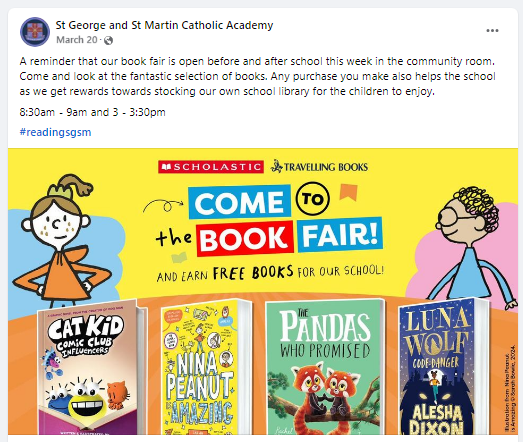Click the Scholastic logo on the poster
Viewport: 523px width, 442px height.
point(211,167)
